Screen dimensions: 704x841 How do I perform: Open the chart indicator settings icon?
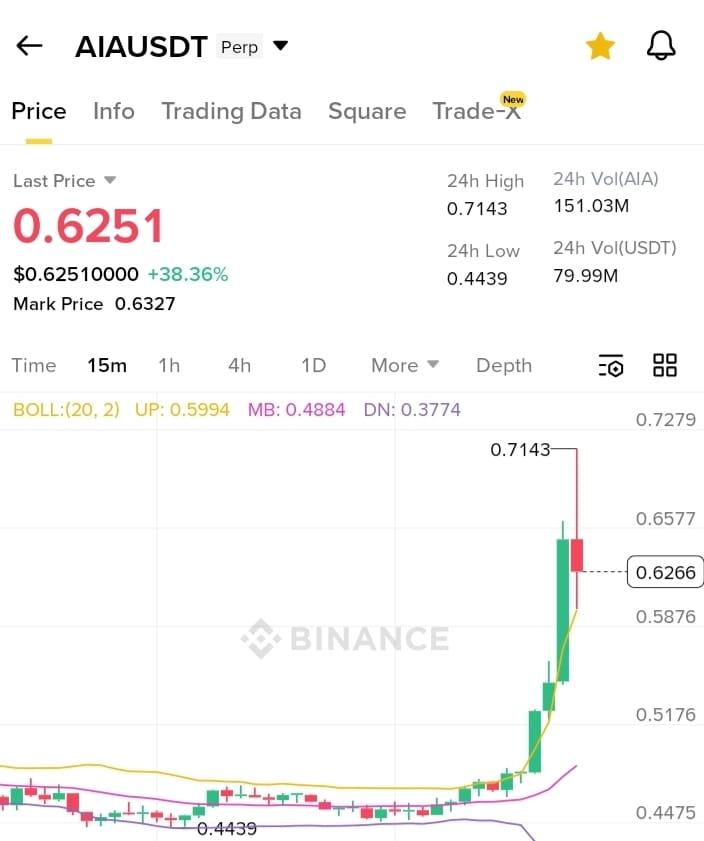pos(611,365)
